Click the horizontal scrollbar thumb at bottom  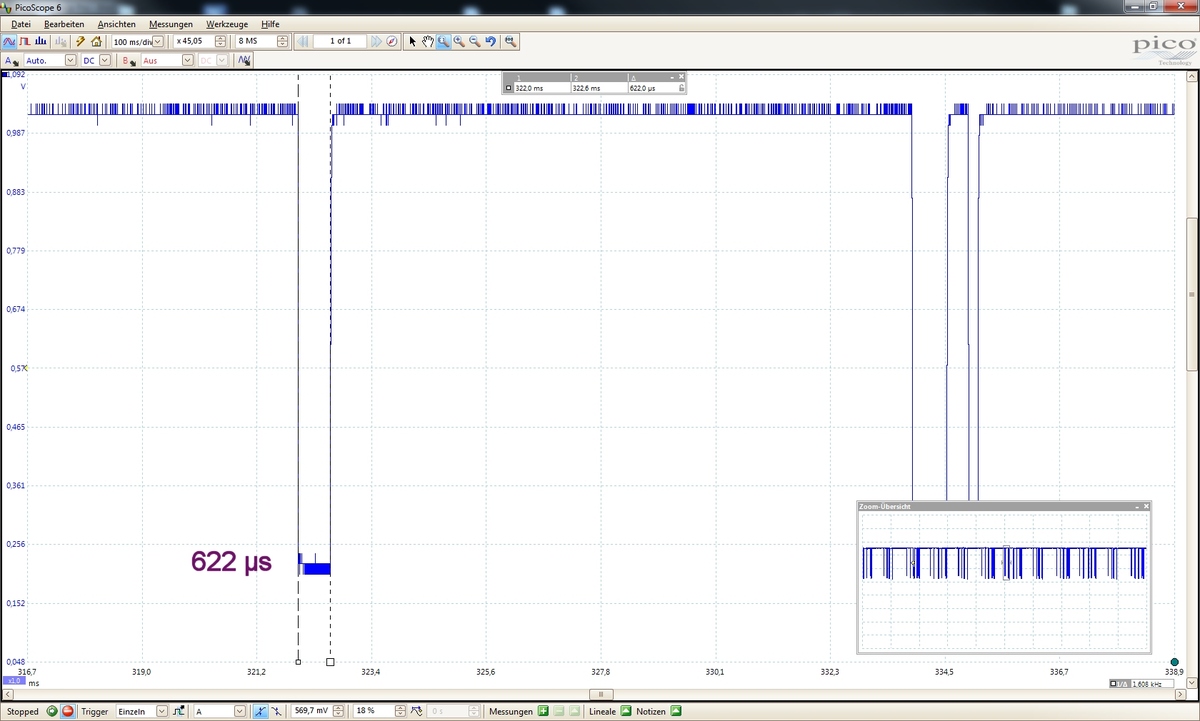pyautogui.click(x=600, y=693)
